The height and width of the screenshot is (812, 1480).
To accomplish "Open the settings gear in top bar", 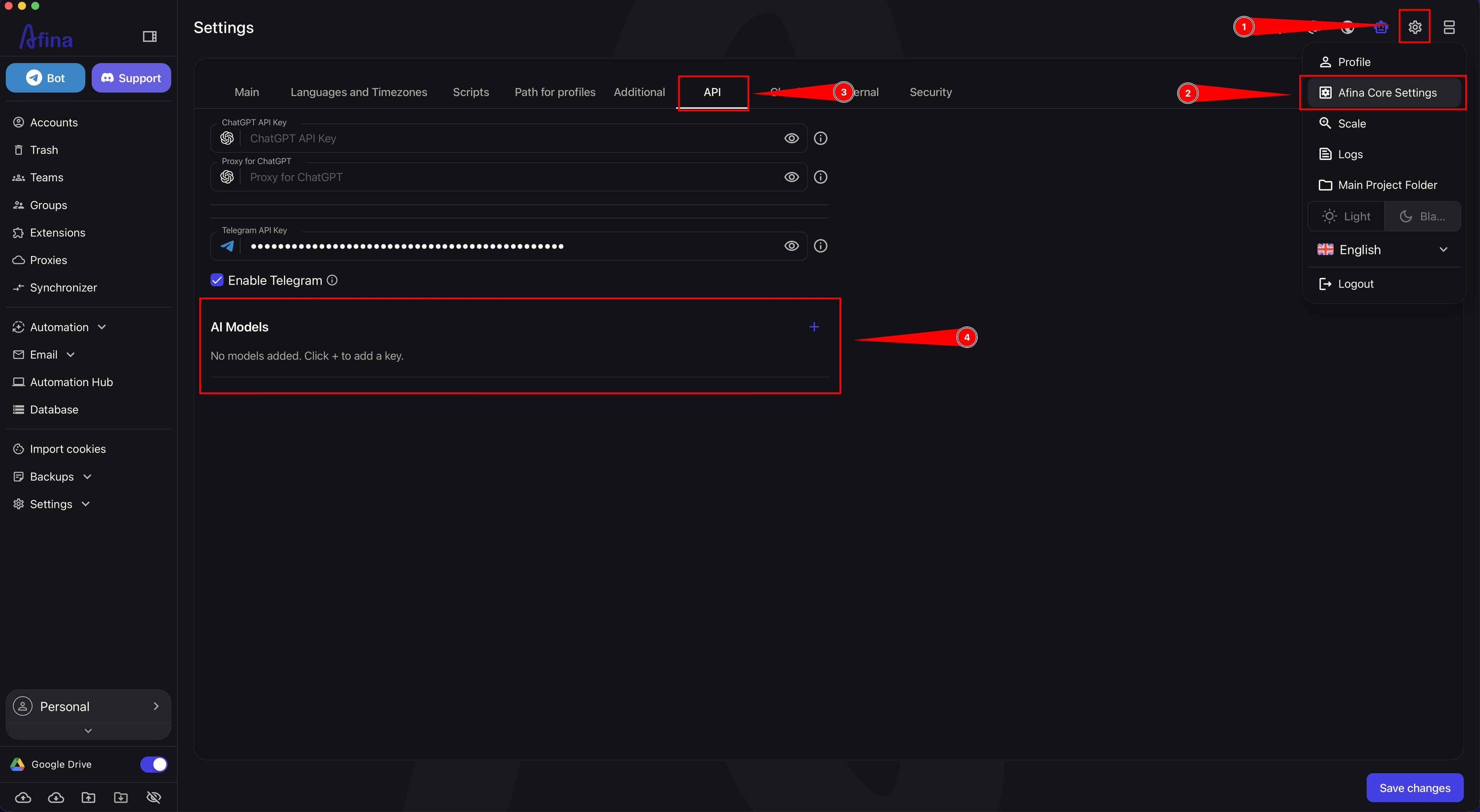I will click(x=1414, y=27).
